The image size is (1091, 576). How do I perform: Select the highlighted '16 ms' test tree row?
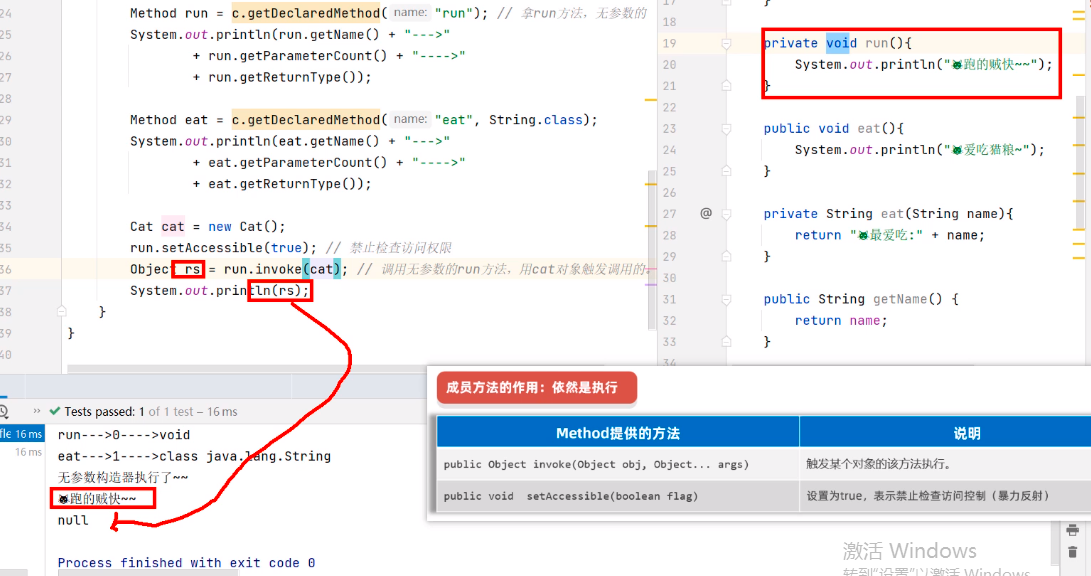click(22, 433)
